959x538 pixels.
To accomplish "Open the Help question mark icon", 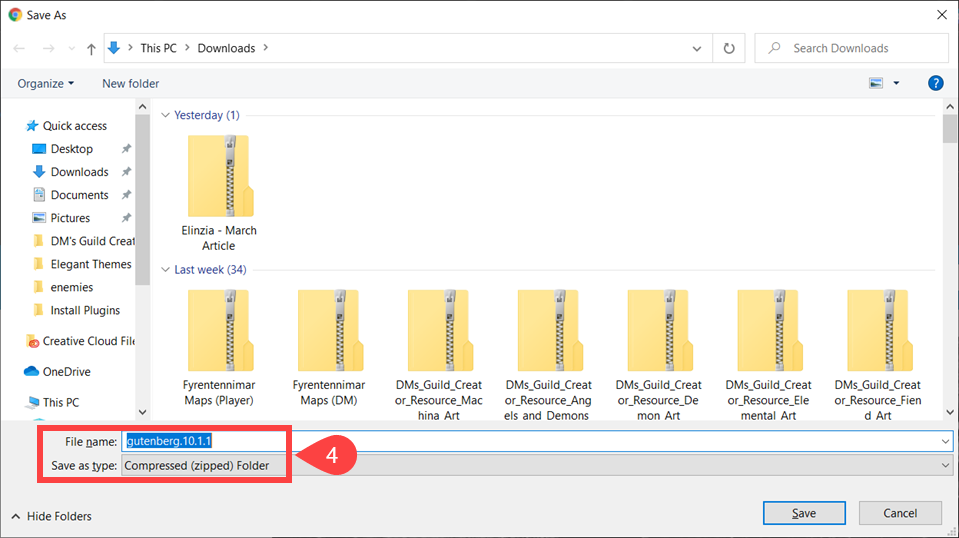I will [x=936, y=83].
